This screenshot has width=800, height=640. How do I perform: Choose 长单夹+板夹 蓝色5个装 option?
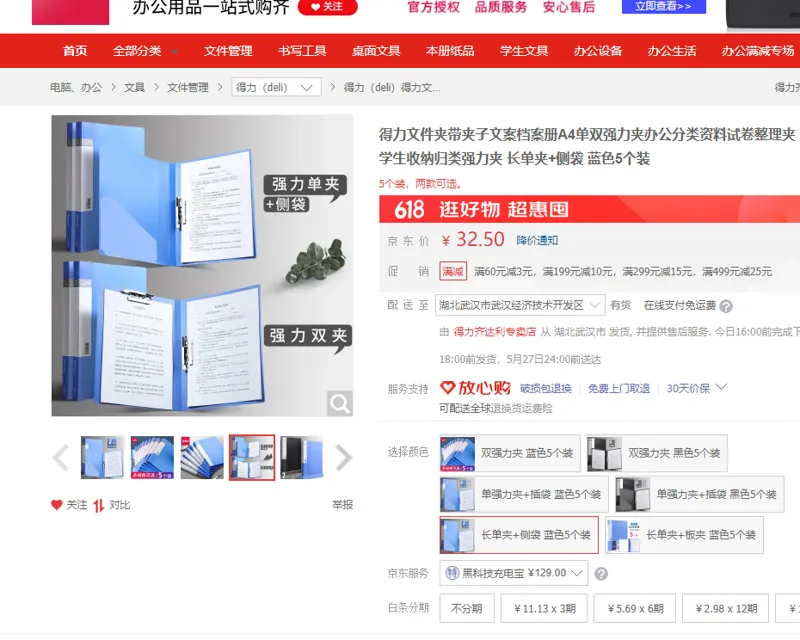click(x=684, y=535)
